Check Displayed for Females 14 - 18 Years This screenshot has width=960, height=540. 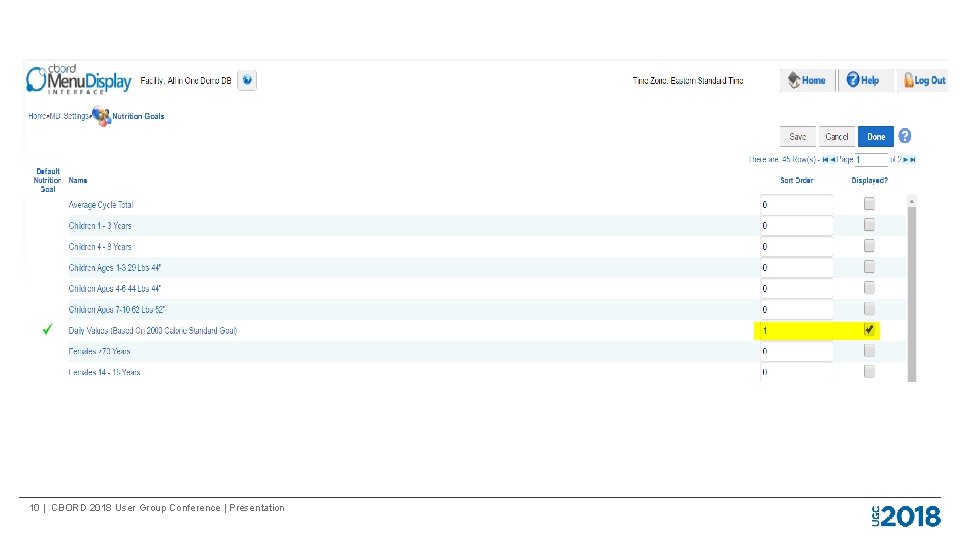point(869,372)
